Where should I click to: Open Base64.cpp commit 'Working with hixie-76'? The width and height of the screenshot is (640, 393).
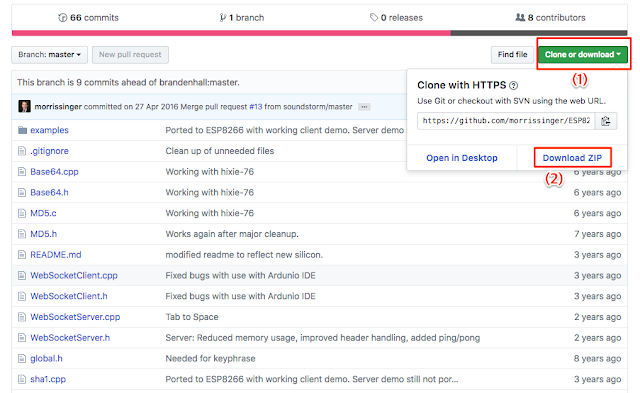point(209,172)
